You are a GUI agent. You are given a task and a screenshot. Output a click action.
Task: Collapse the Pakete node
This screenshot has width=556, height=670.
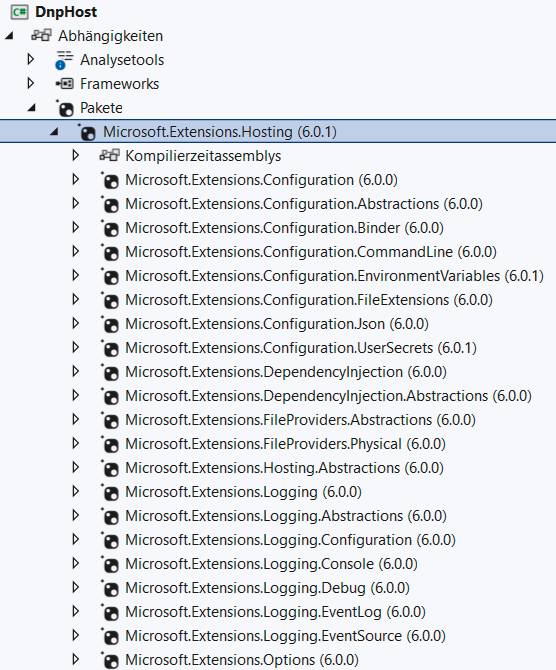(32, 108)
